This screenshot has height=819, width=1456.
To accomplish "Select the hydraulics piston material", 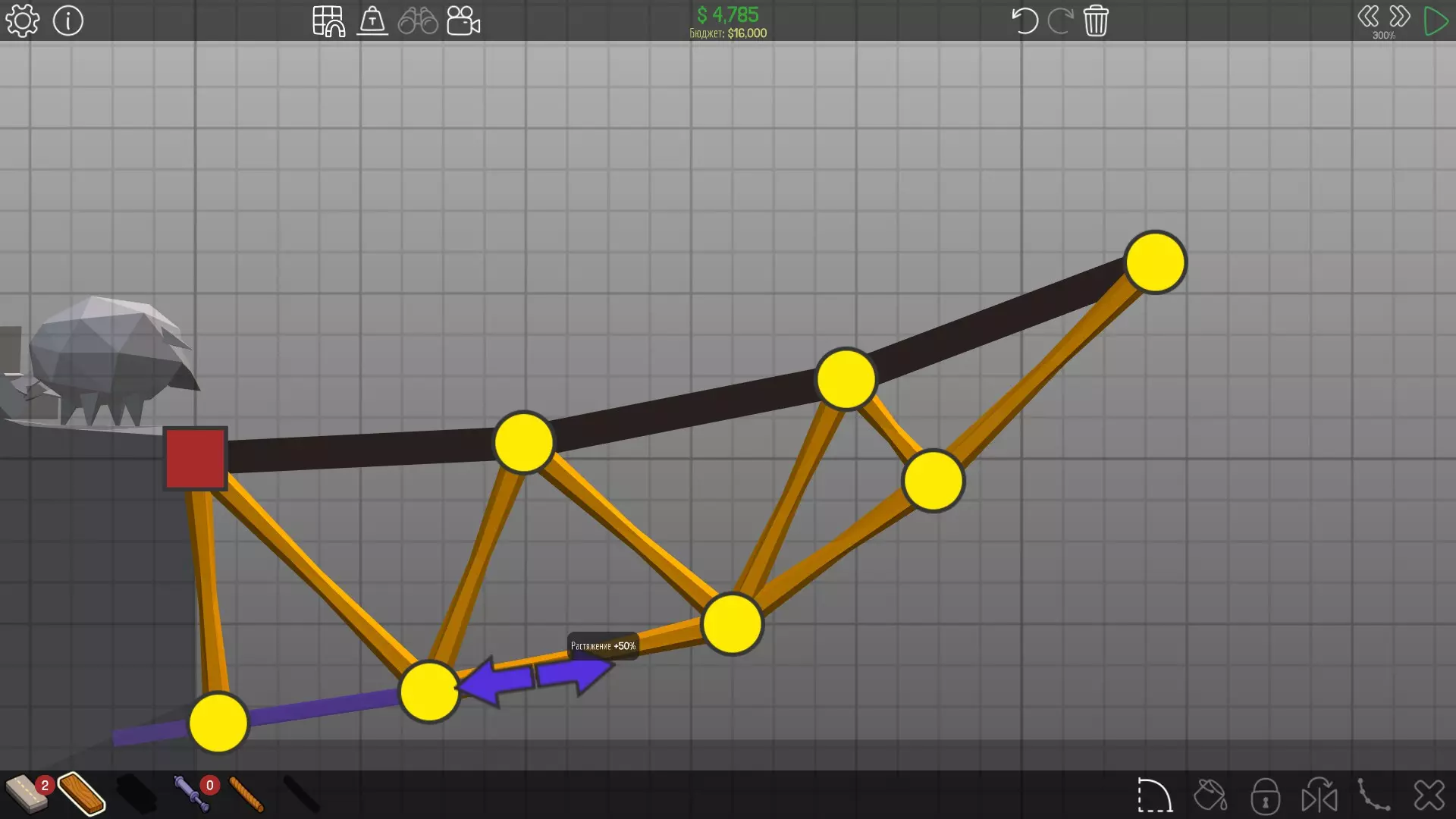I will click(190, 794).
